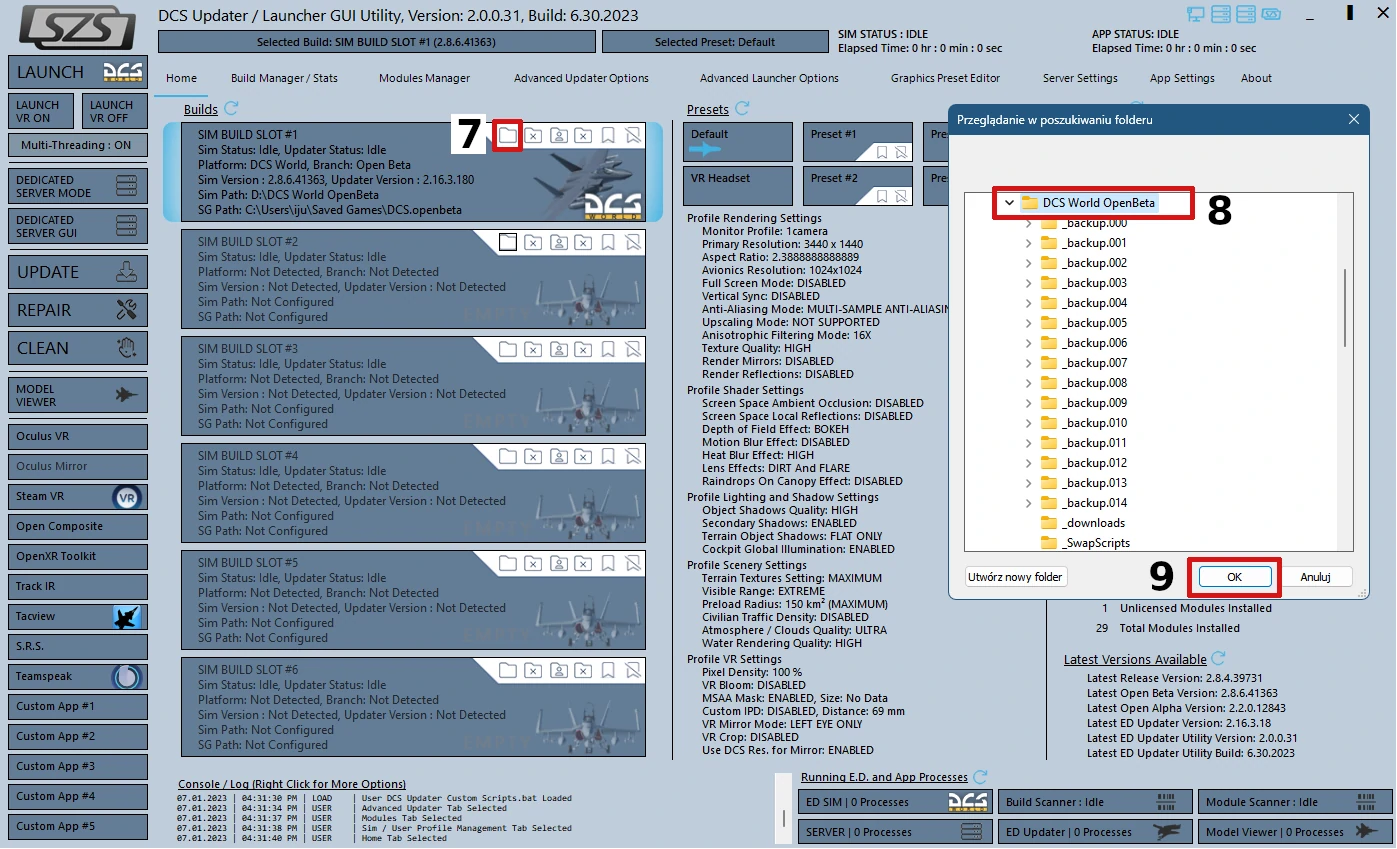Click the SZS badge icon in the title bar

pos(1271,15)
